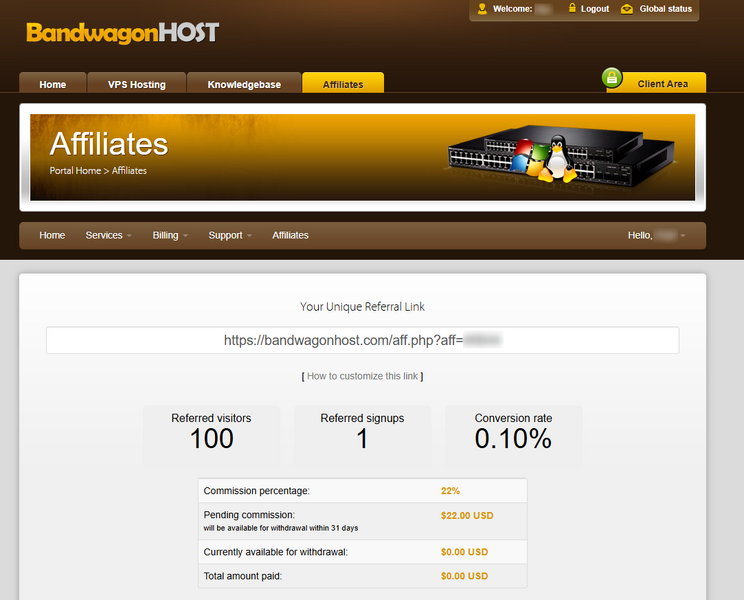This screenshot has height=600, width=744.
Task: Click the Logout link
Action: [x=595, y=9]
